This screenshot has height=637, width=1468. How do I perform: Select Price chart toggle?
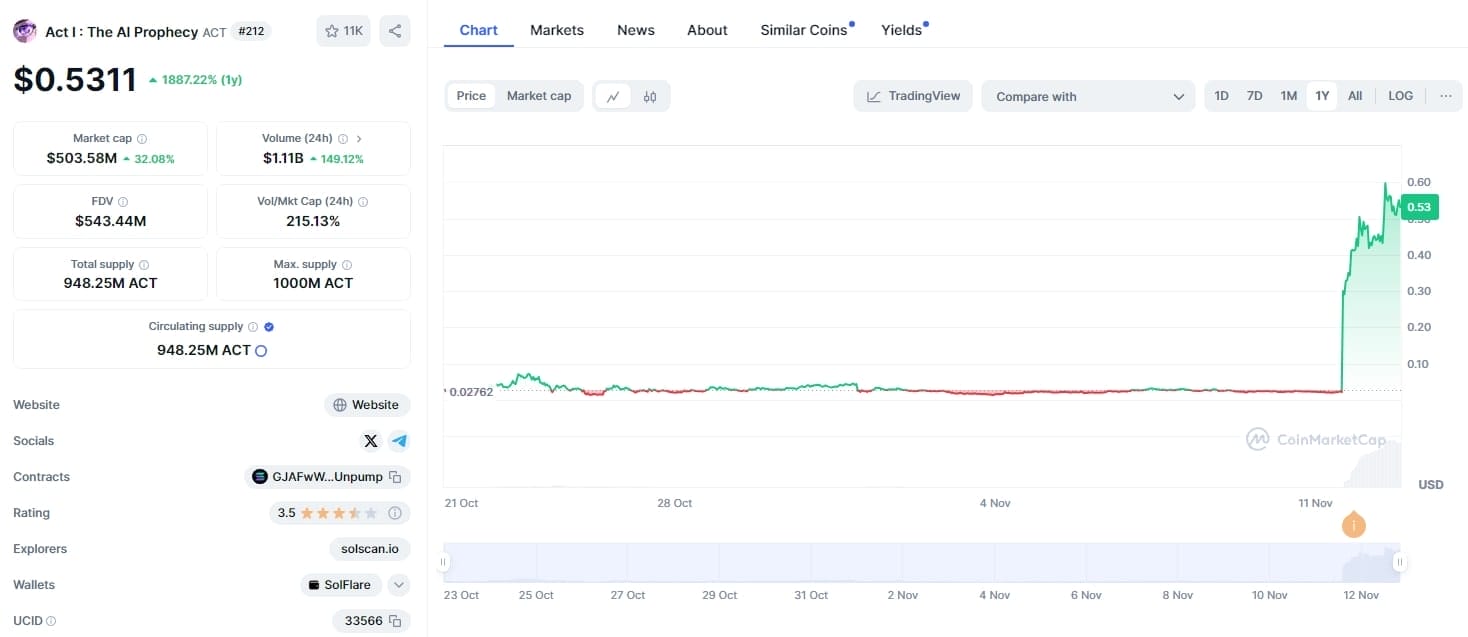471,96
